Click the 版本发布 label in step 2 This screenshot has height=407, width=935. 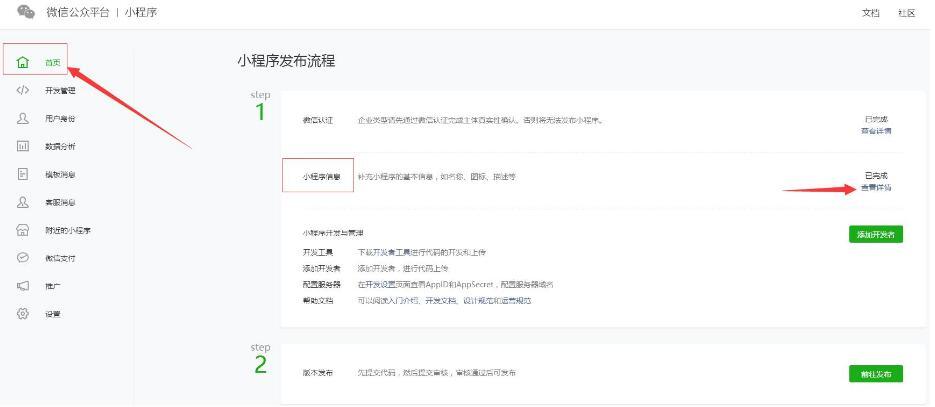[318, 373]
